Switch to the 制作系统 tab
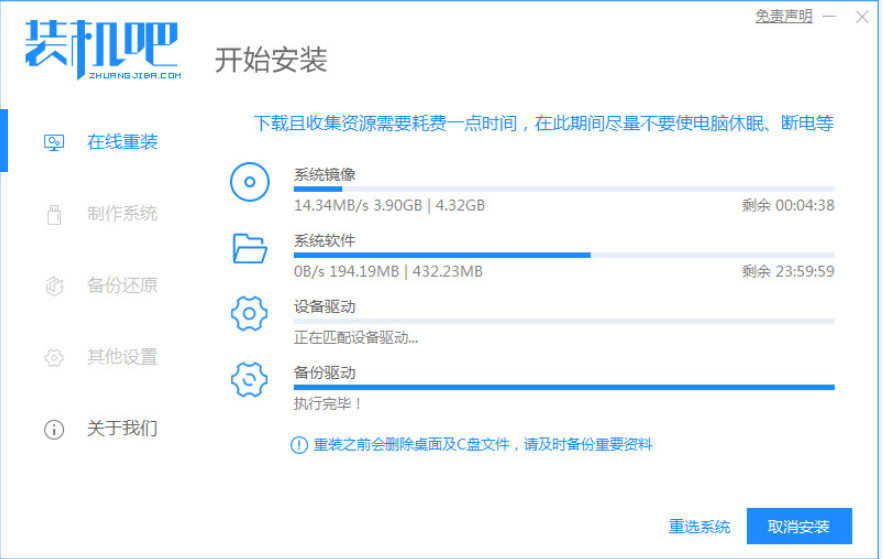This screenshot has height=559, width=884. pyautogui.click(x=122, y=214)
